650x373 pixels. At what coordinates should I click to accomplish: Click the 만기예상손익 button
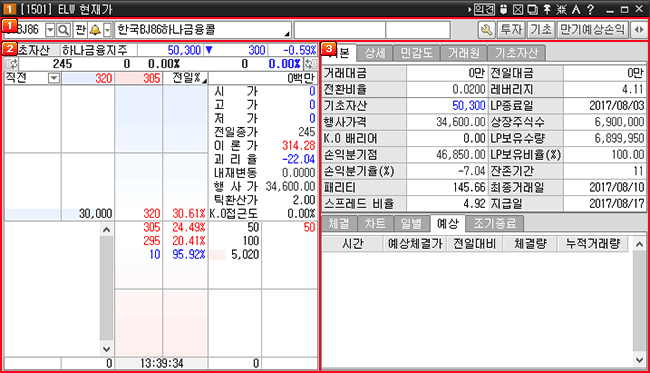click(x=592, y=30)
